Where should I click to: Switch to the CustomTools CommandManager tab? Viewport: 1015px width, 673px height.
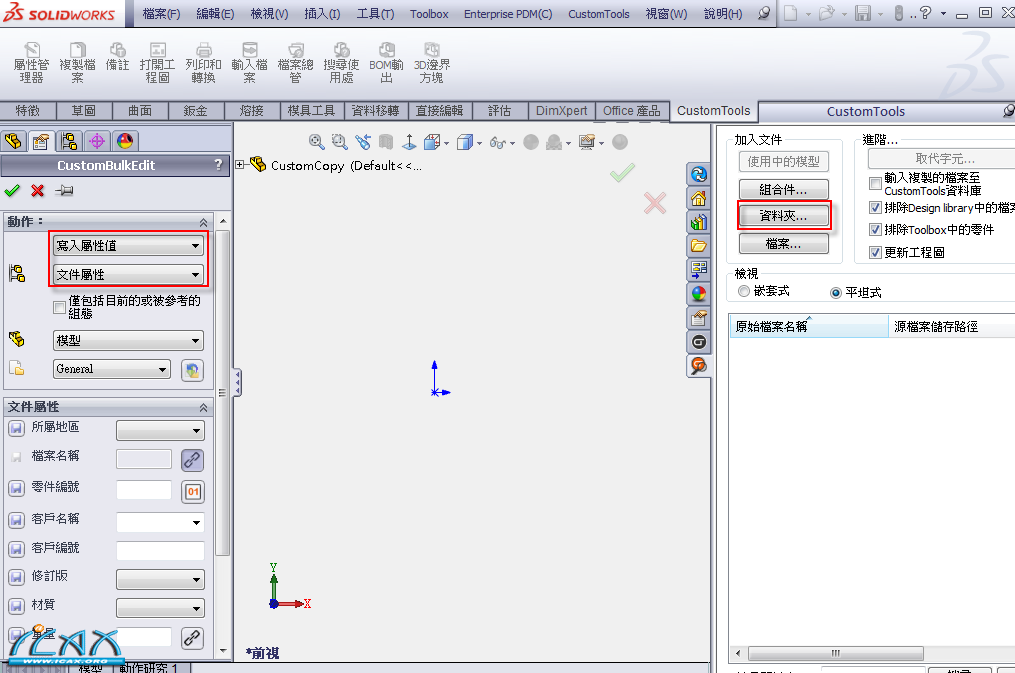coord(713,110)
